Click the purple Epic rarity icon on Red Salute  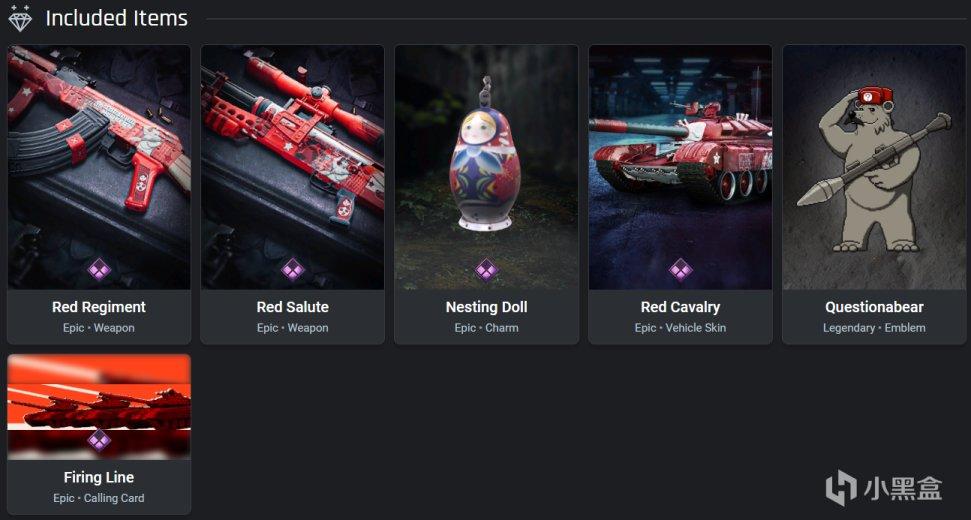pos(293,270)
